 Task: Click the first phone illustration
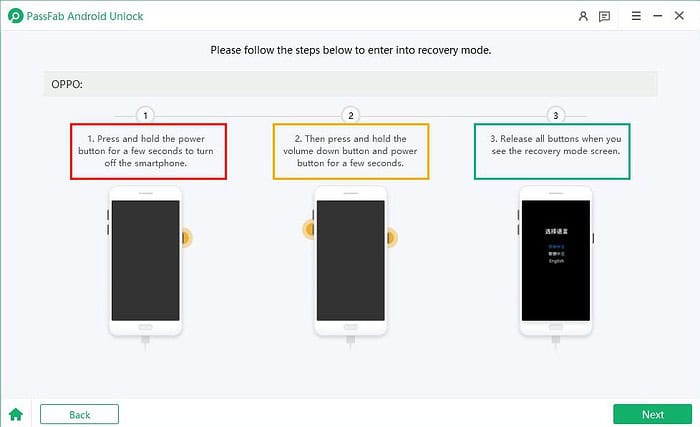(x=145, y=260)
